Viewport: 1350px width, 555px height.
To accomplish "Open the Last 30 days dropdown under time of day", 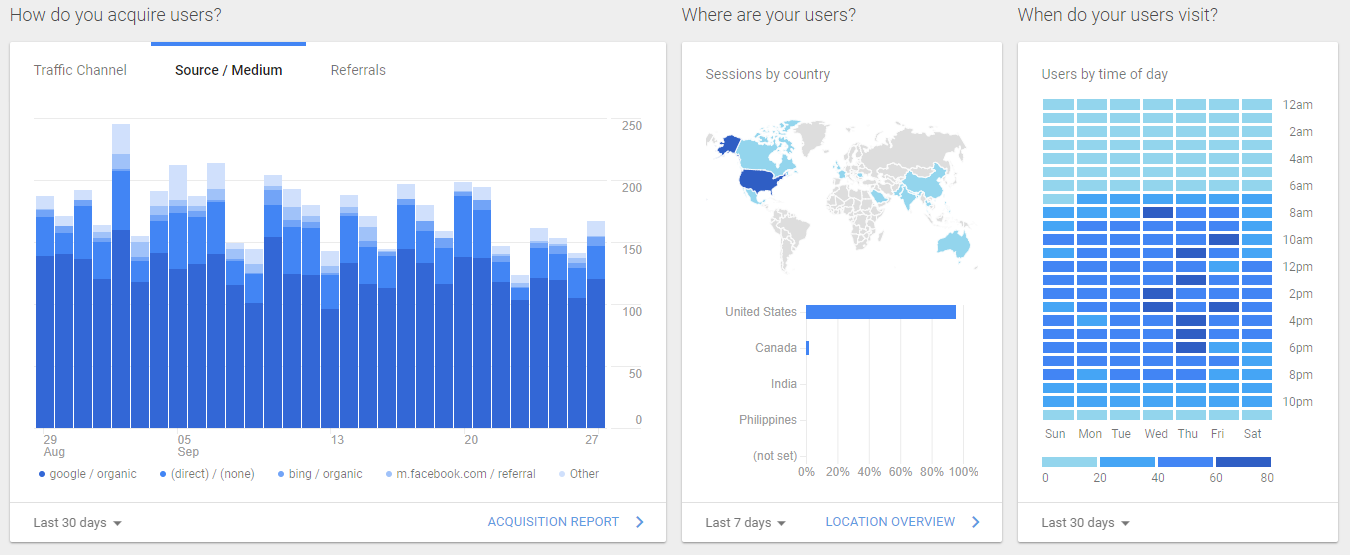I will 1085,523.
